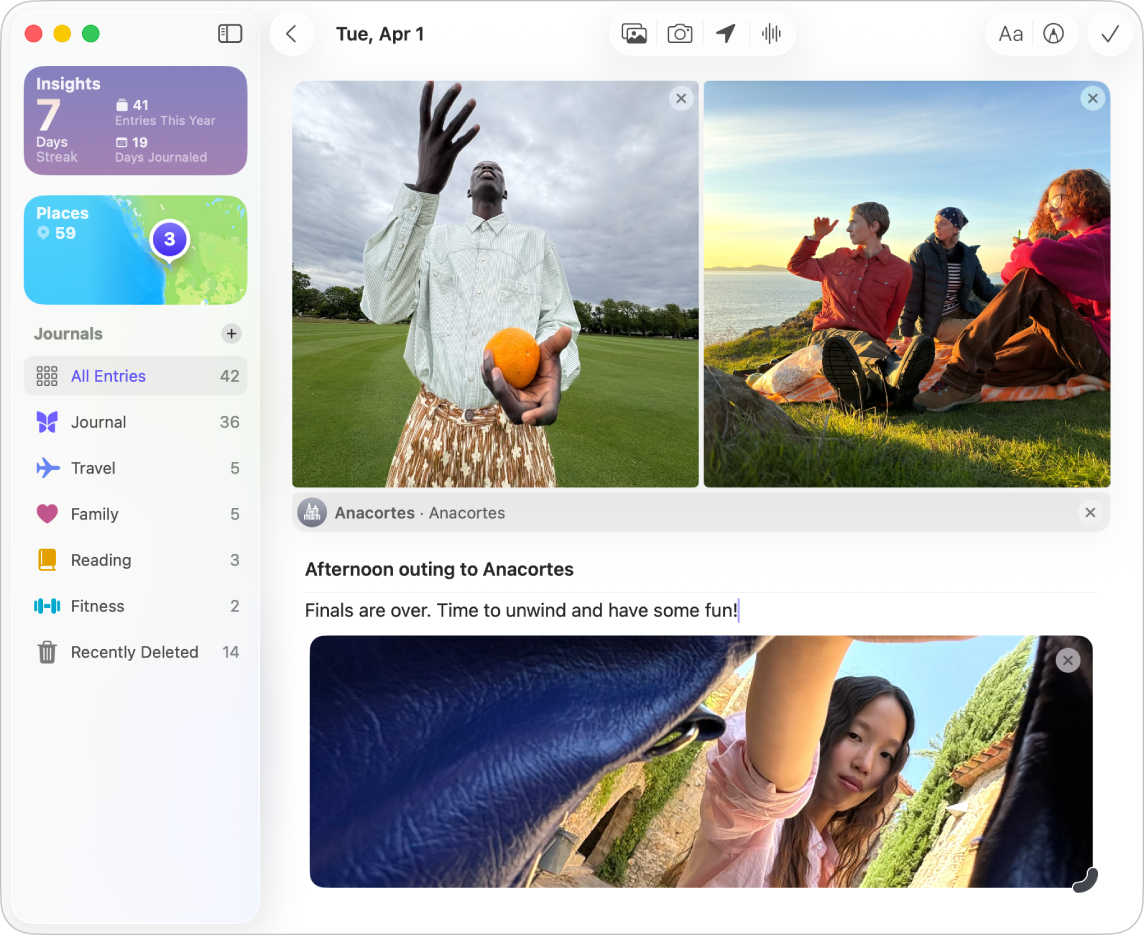Click the Travel journal airplane icon

coord(44,468)
